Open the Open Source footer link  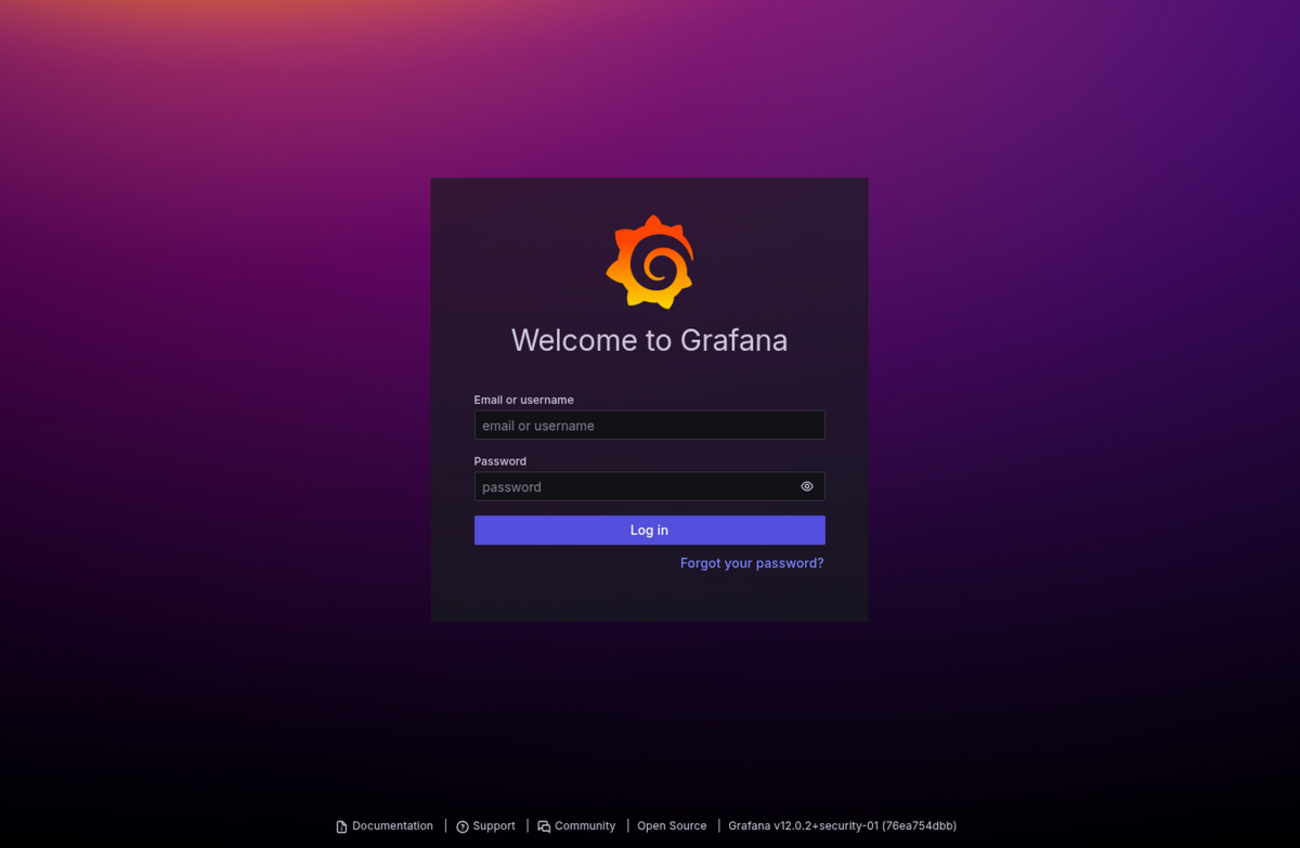coord(671,826)
